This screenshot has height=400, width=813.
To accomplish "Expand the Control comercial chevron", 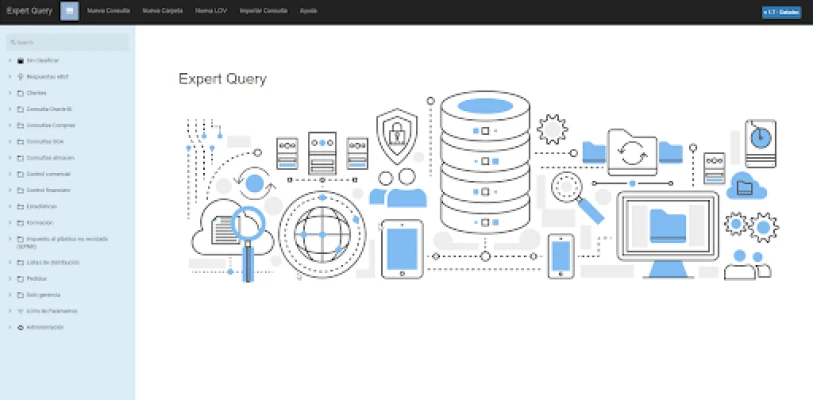I will tap(10, 173).
